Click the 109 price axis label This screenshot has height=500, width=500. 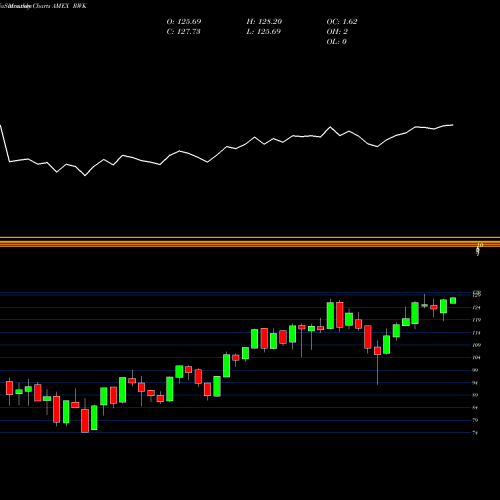tap(477, 345)
